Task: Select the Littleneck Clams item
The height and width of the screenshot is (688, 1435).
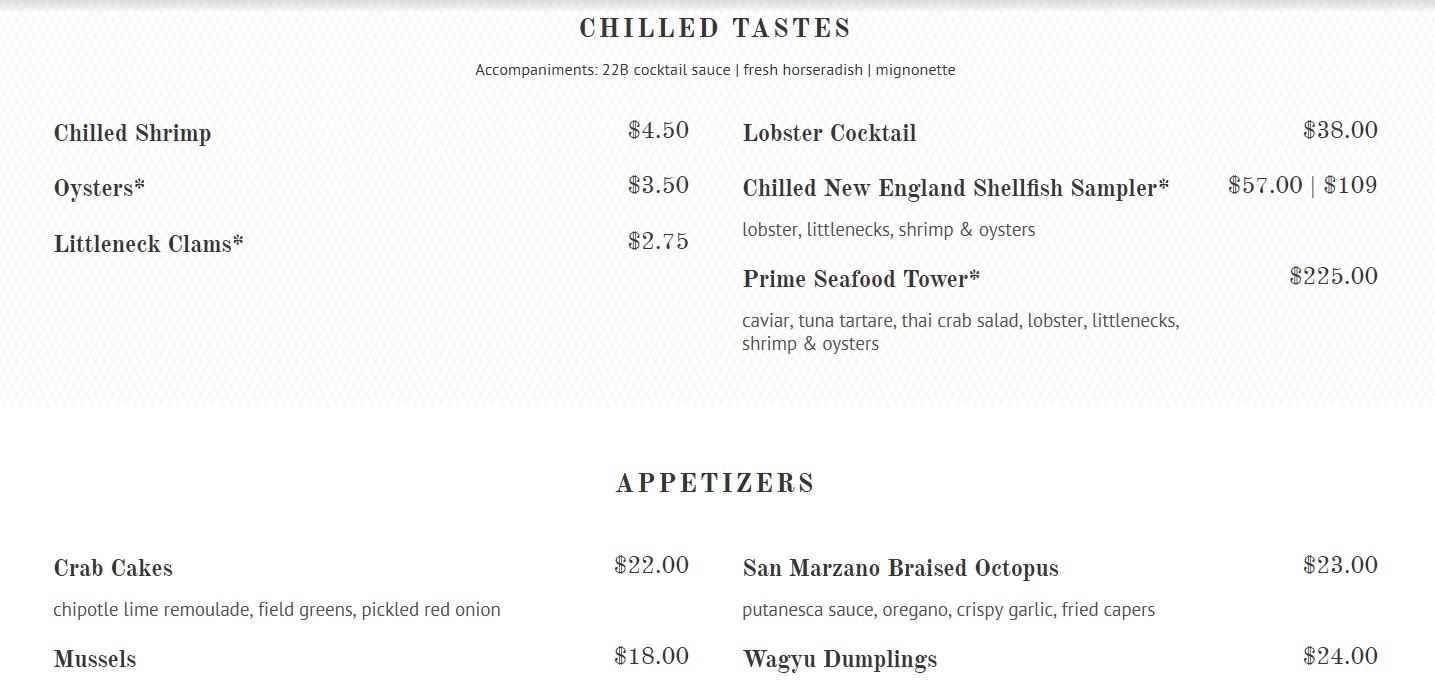Action: click(148, 244)
